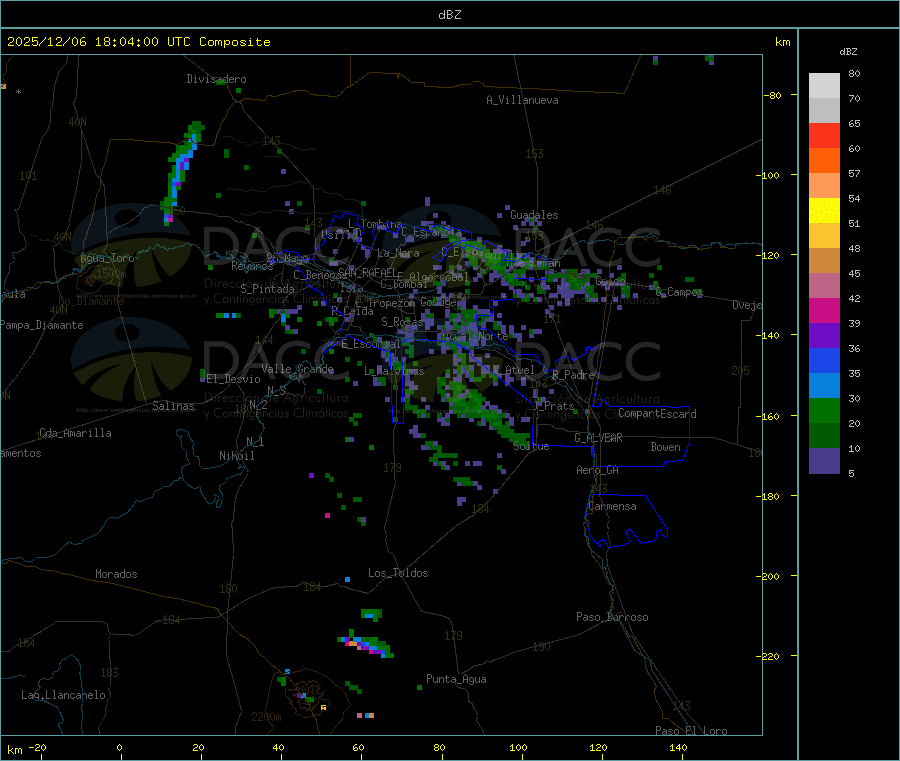Click the dBZ title at top
This screenshot has height=761, width=900.
[x=449, y=15]
